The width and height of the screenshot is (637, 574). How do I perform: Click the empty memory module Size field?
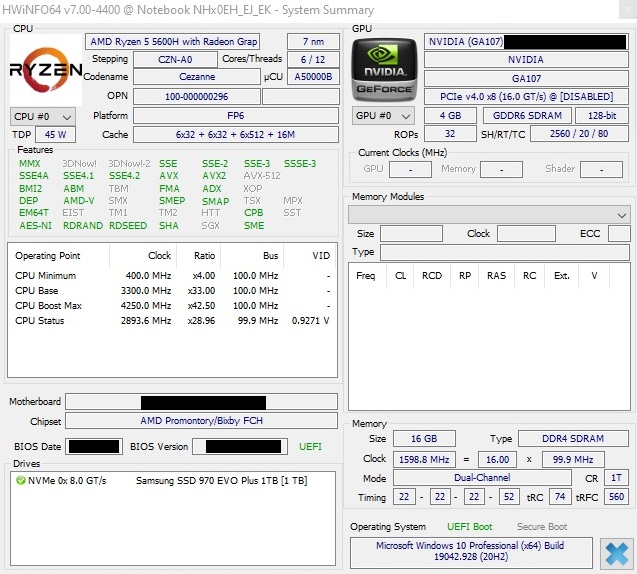click(411, 234)
